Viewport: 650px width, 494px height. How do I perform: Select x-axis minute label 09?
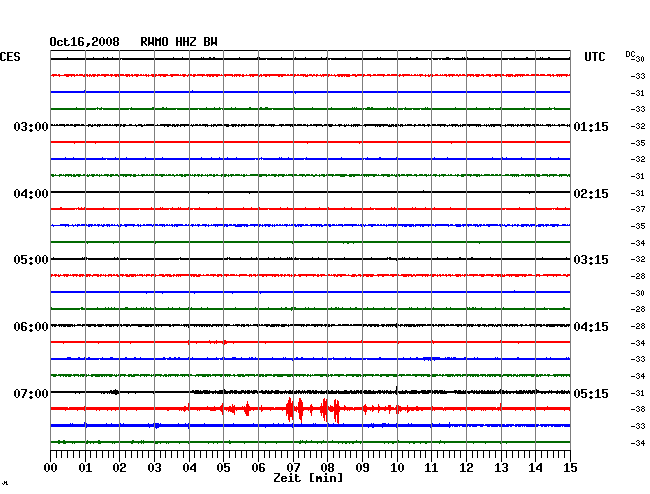362,467
